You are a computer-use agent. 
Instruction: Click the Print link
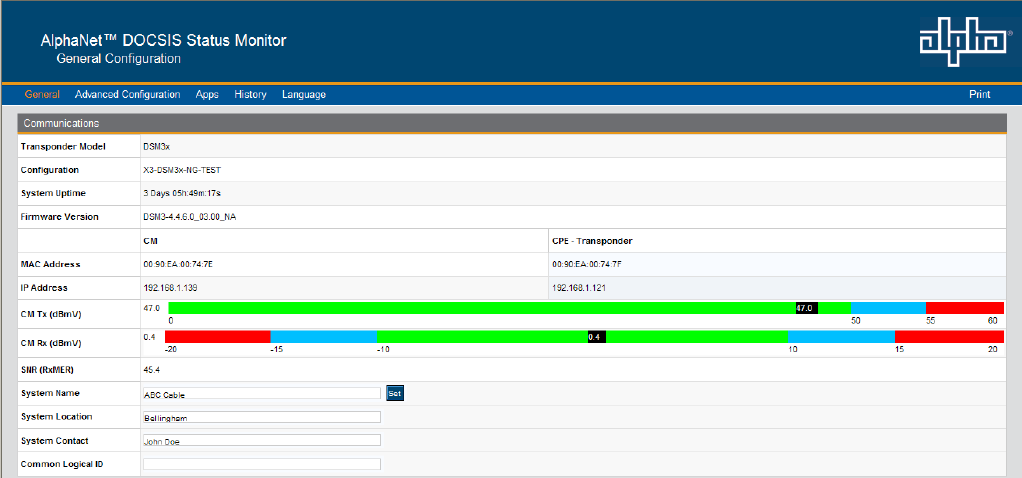980,95
